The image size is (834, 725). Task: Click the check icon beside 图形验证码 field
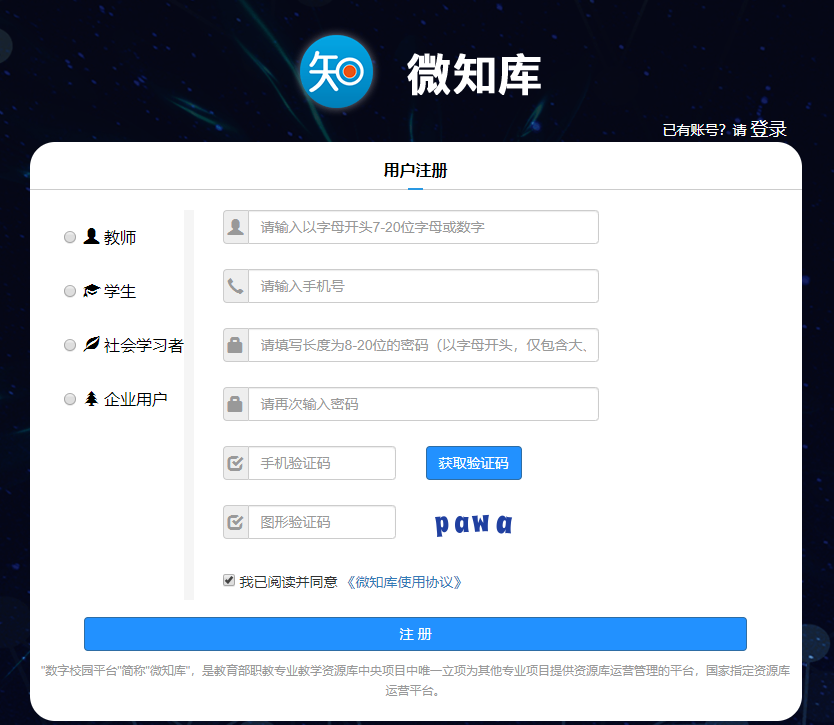(x=236, y=522)
